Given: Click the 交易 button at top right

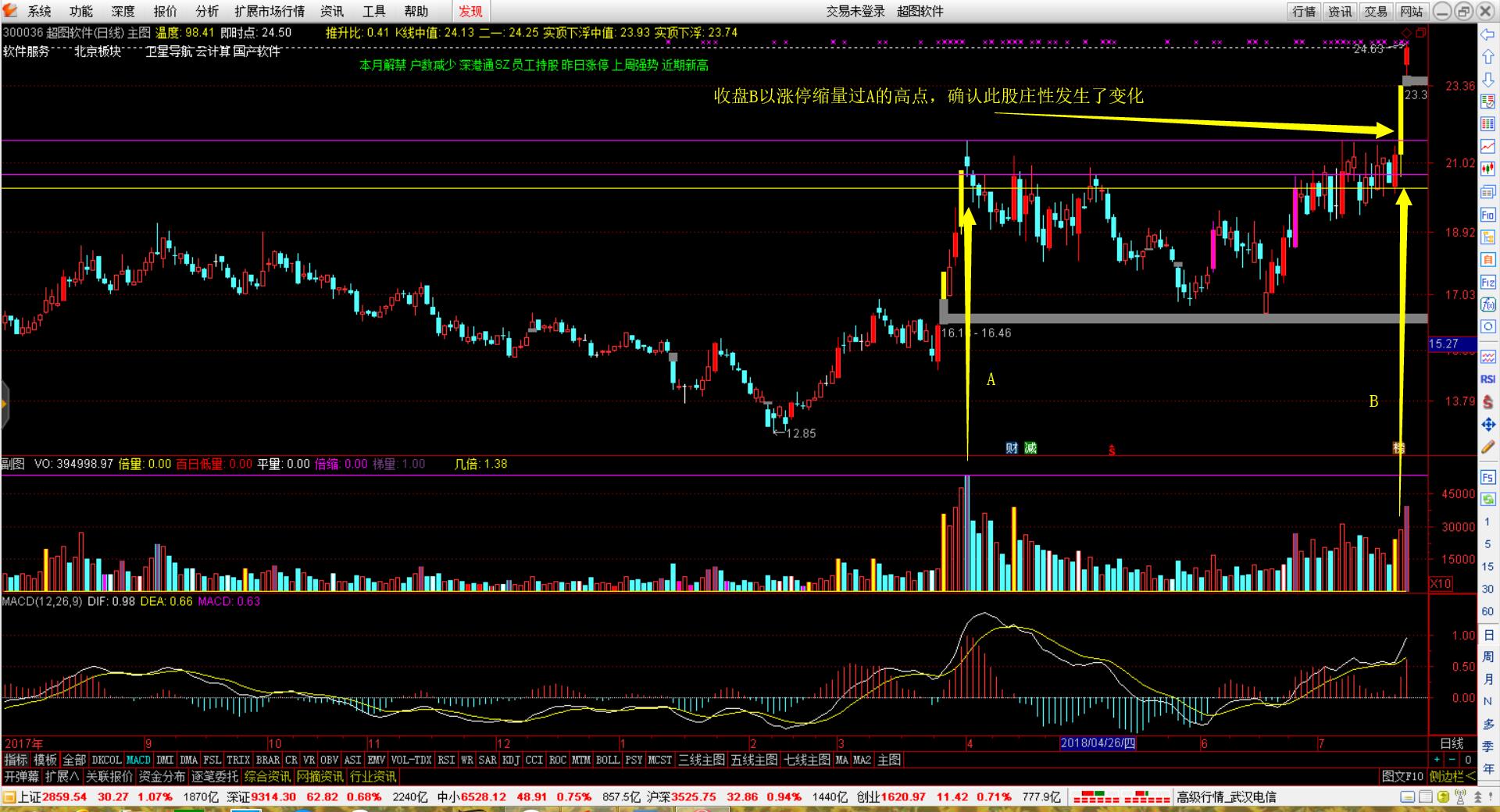Looking at the screenshot, I should pyautogui.click(x=1376, y=11).
